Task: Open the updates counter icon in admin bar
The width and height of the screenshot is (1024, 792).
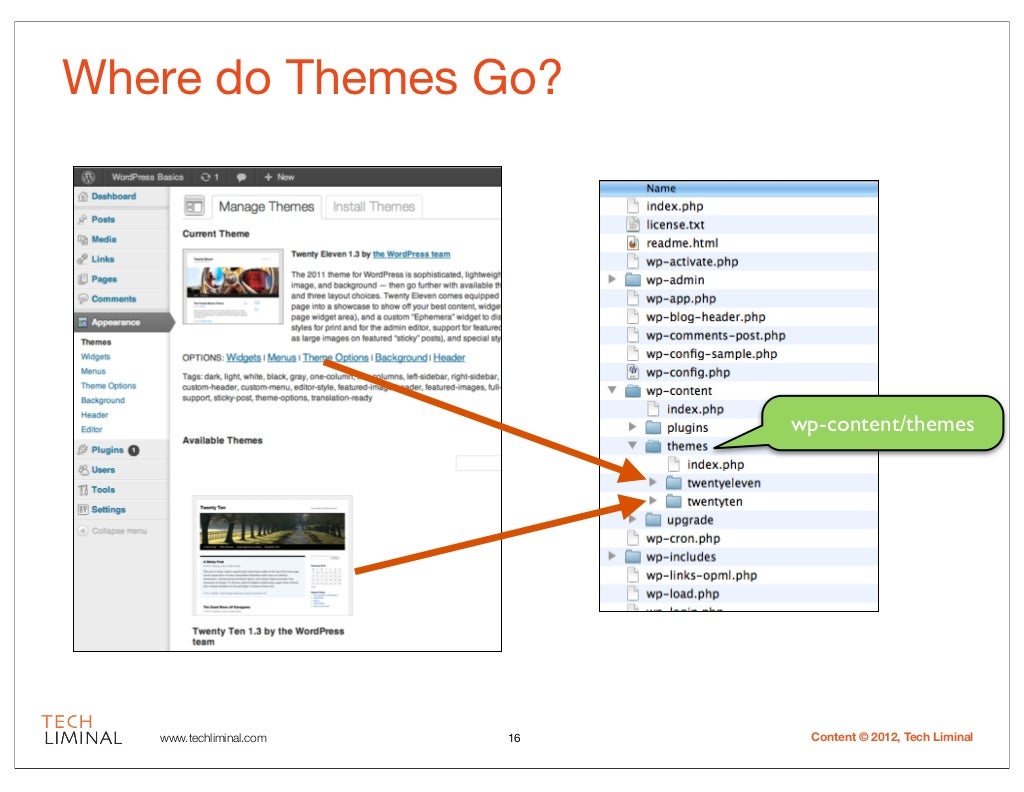Action: 210,177
